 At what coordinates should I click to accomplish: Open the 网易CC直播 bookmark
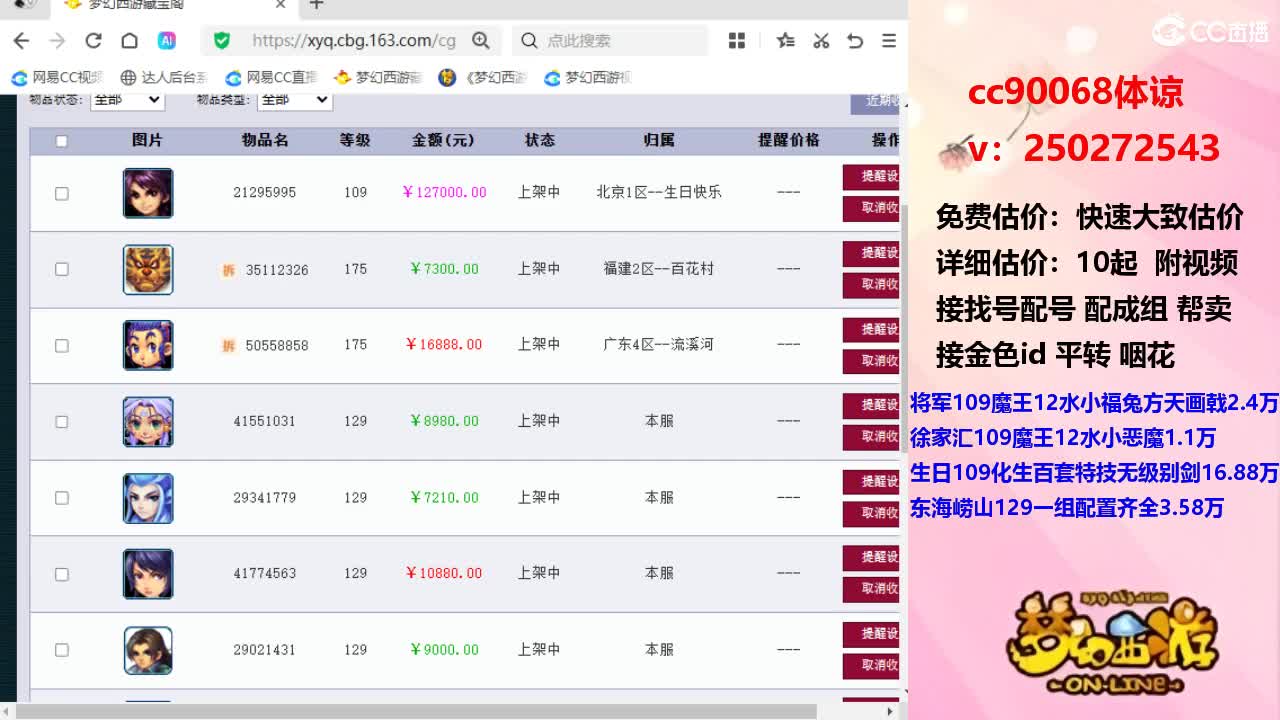(271, 77)
